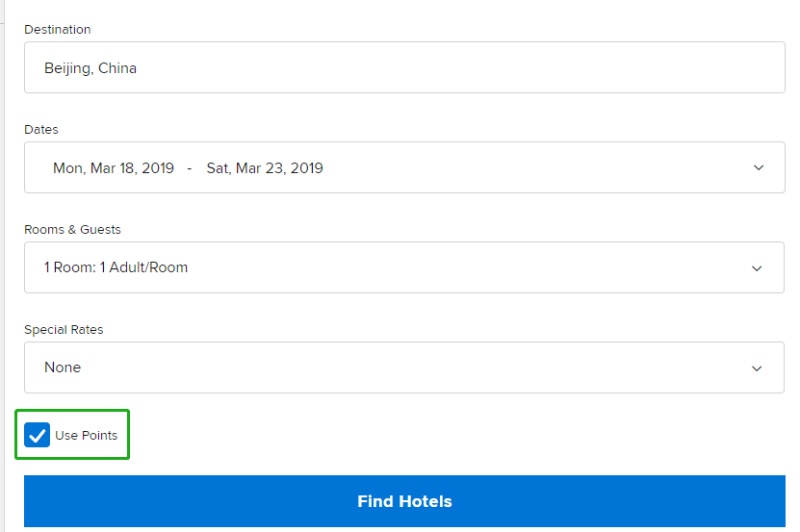The height and width of the screenshot is (532, 800).
Task: Expand the Rooms & Guests chevron arrow
Action: click(757, 268)
